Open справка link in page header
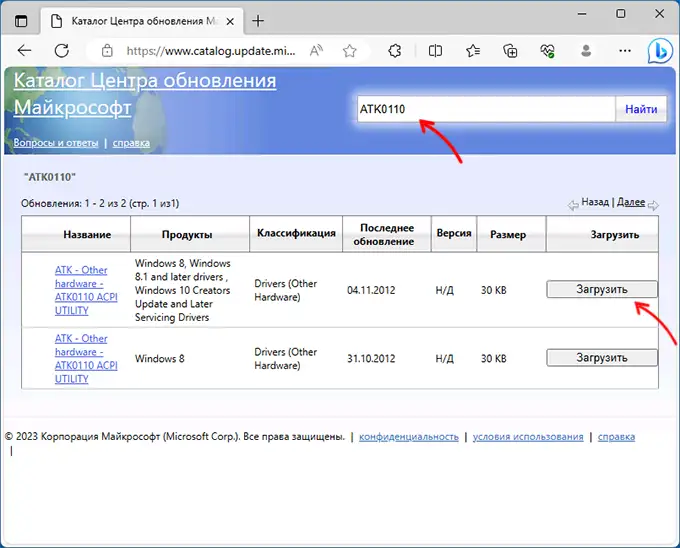The width and height of the screenshot is (680, 548). click(x=131, y=143)
